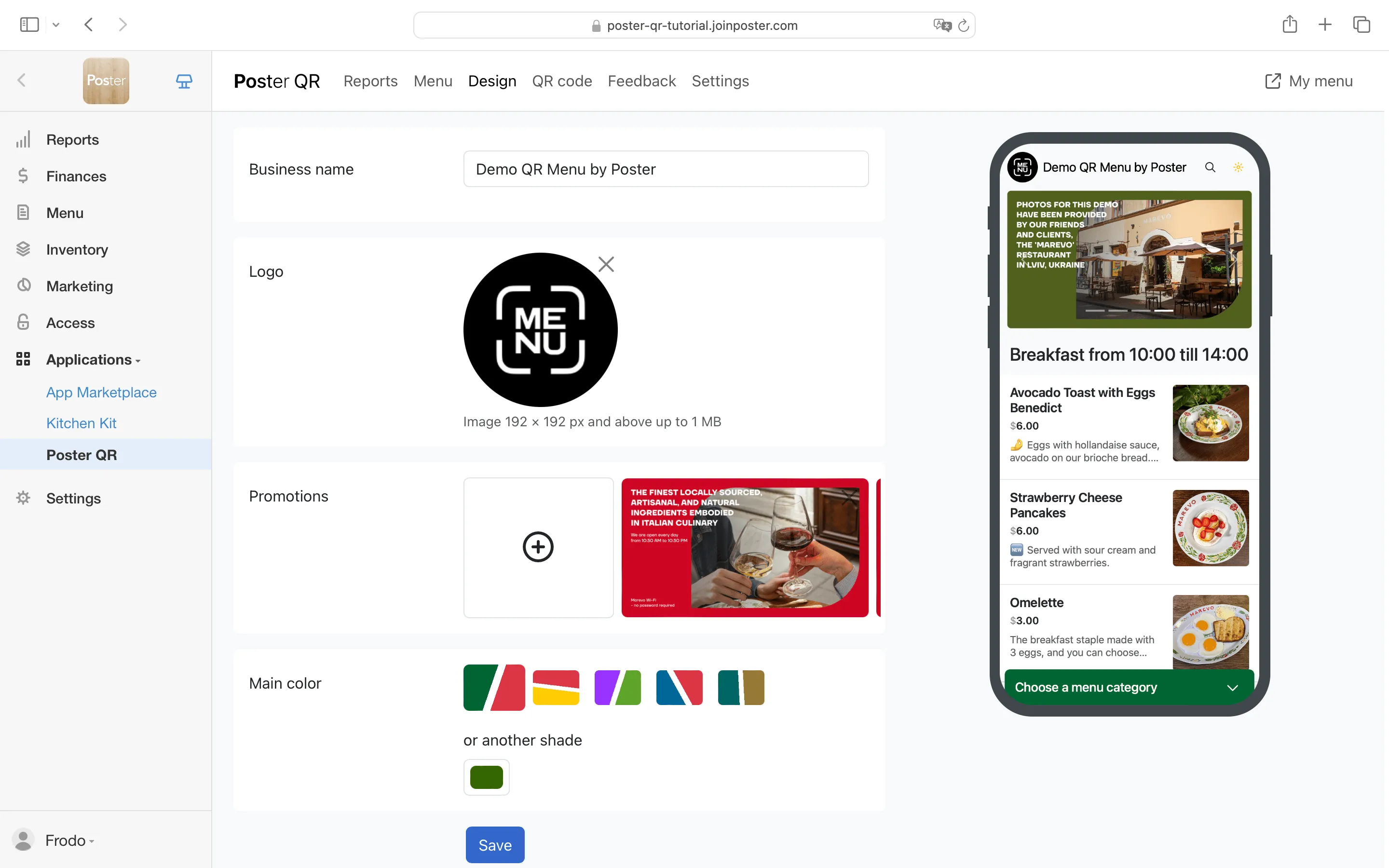Click the Safari share icon
The image size is (1389, 868).
click(x=1290, y=25)
